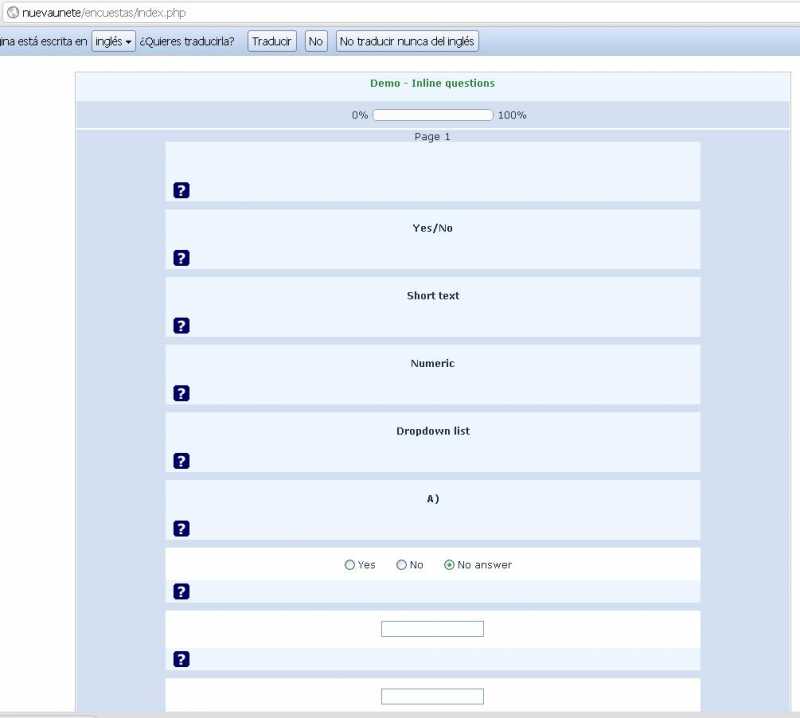Open the inglés language dropdown
The height and width of the screenshot is (718, 800).
(x=113, y=41)
